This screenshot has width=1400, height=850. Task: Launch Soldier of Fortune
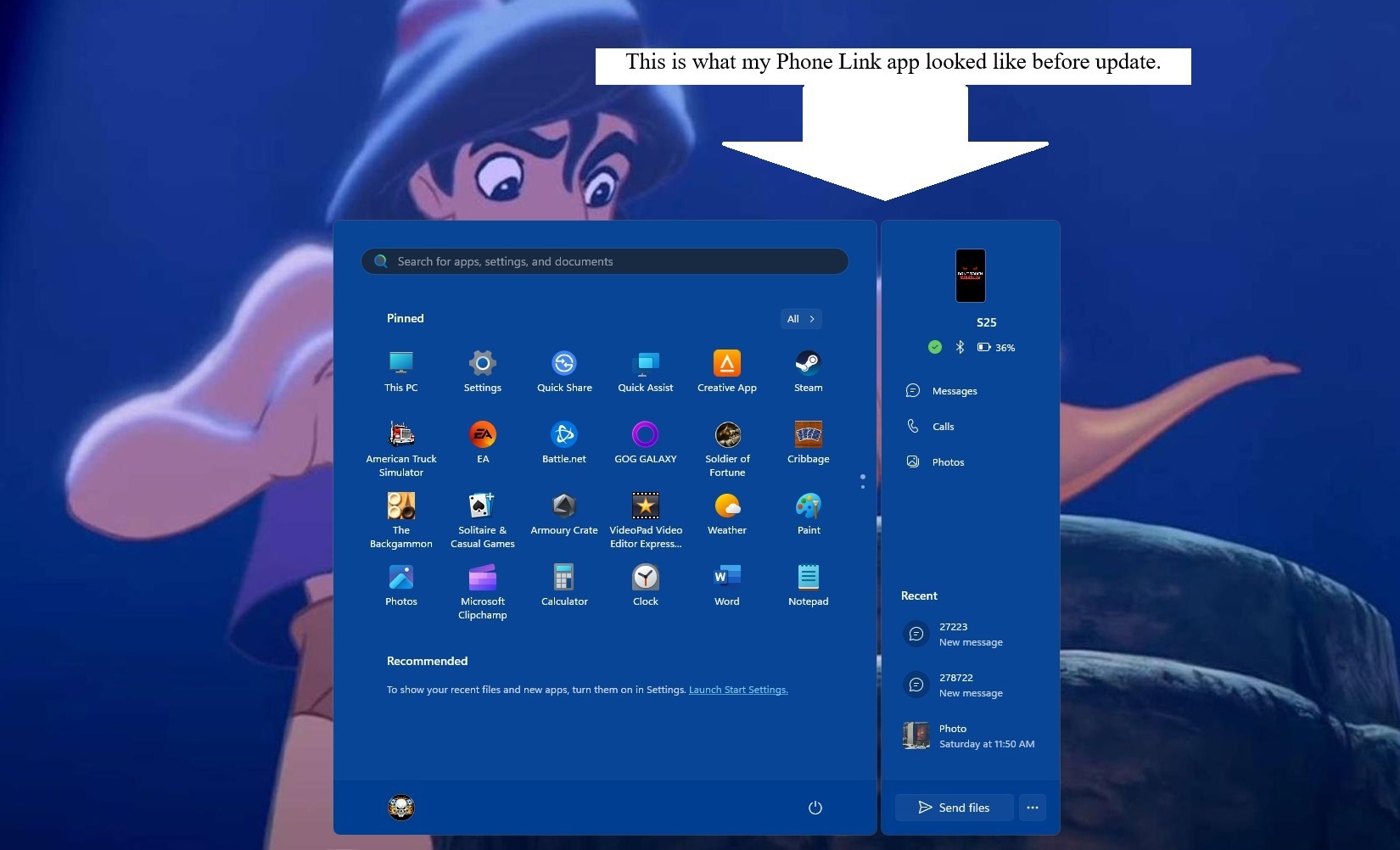point(727,450)
